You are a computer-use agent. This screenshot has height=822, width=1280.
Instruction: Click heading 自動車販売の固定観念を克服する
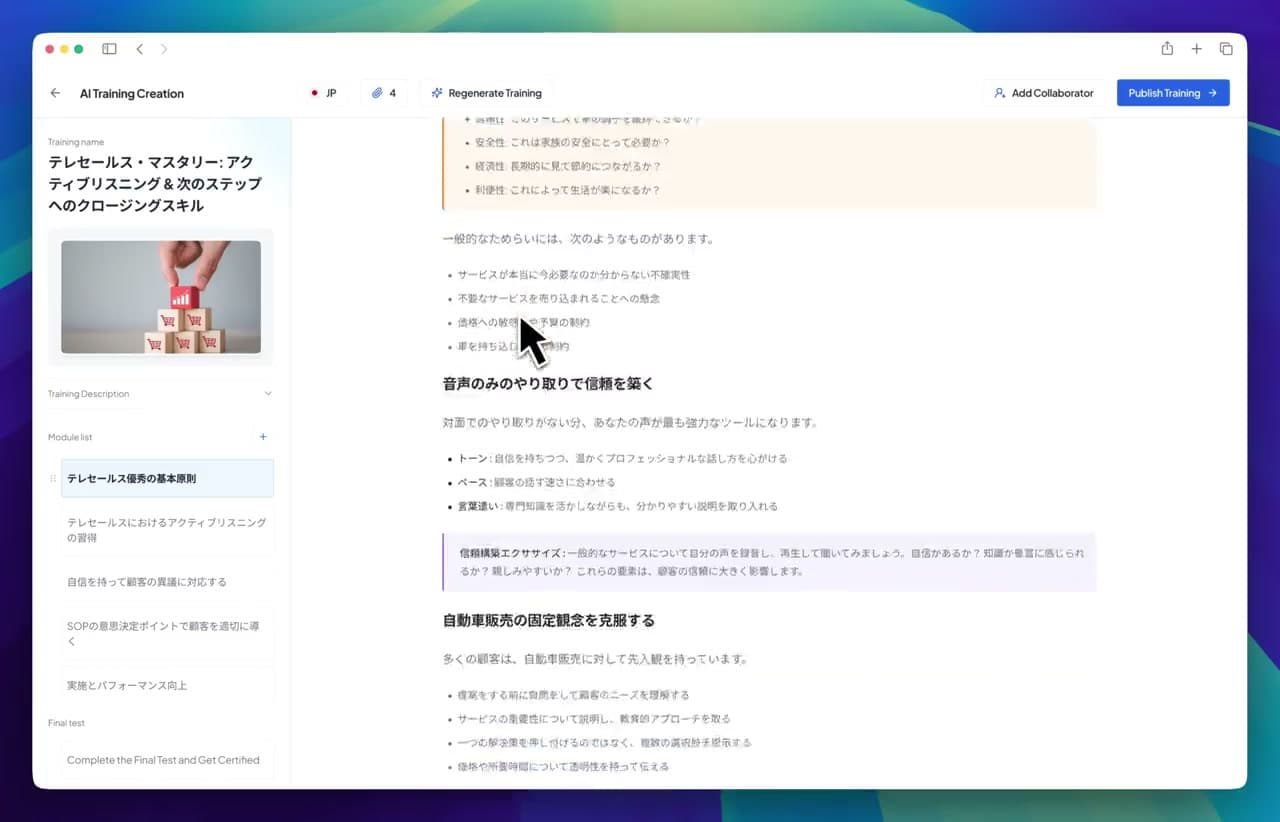[x=549, y=620]
